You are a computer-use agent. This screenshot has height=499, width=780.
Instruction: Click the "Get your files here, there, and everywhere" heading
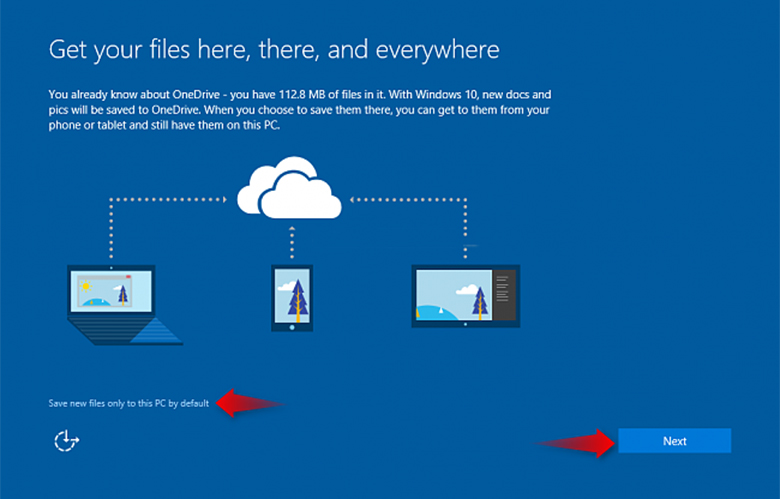point(273,48)
